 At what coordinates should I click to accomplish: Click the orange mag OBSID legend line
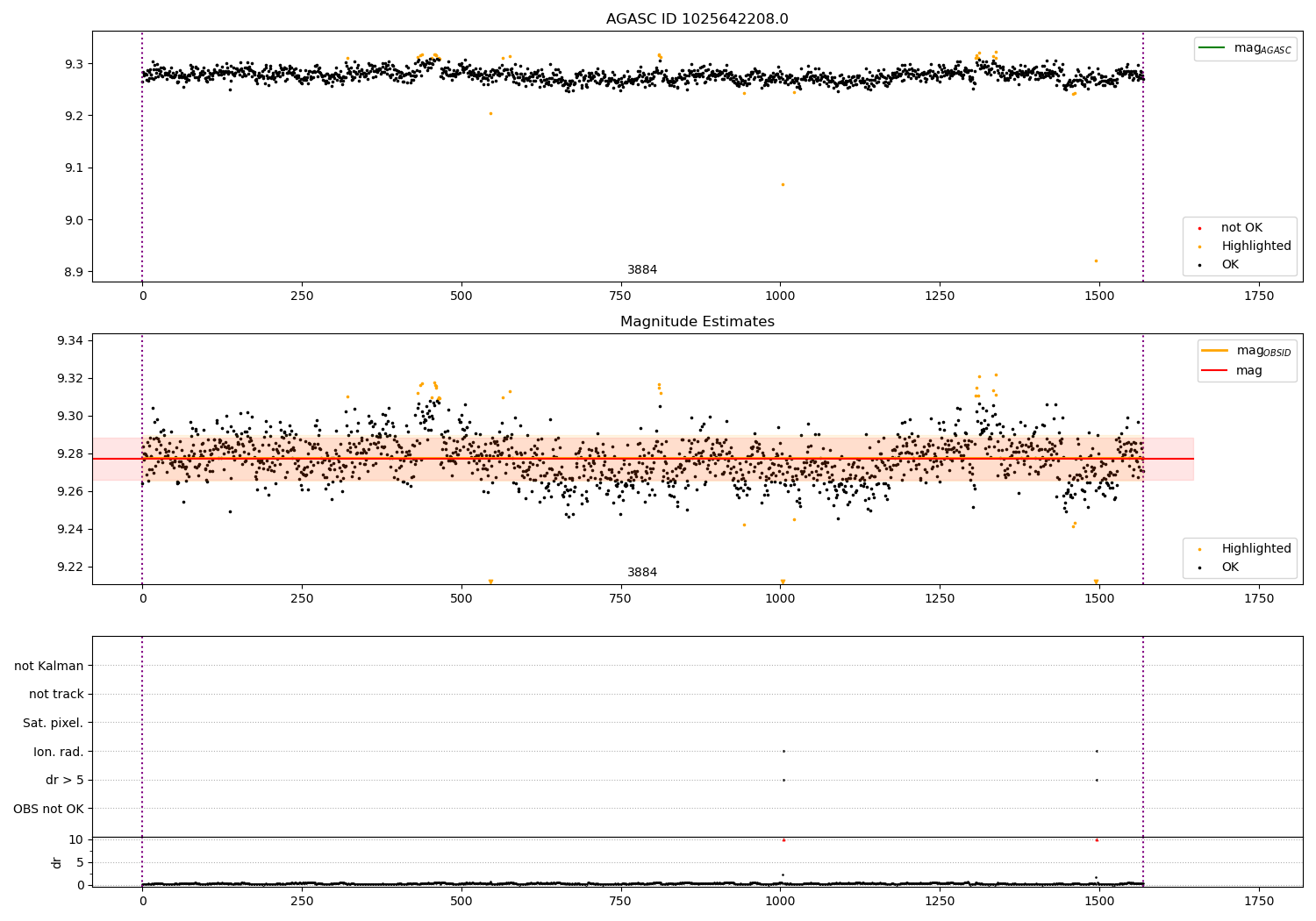[x=1215, y=351]
